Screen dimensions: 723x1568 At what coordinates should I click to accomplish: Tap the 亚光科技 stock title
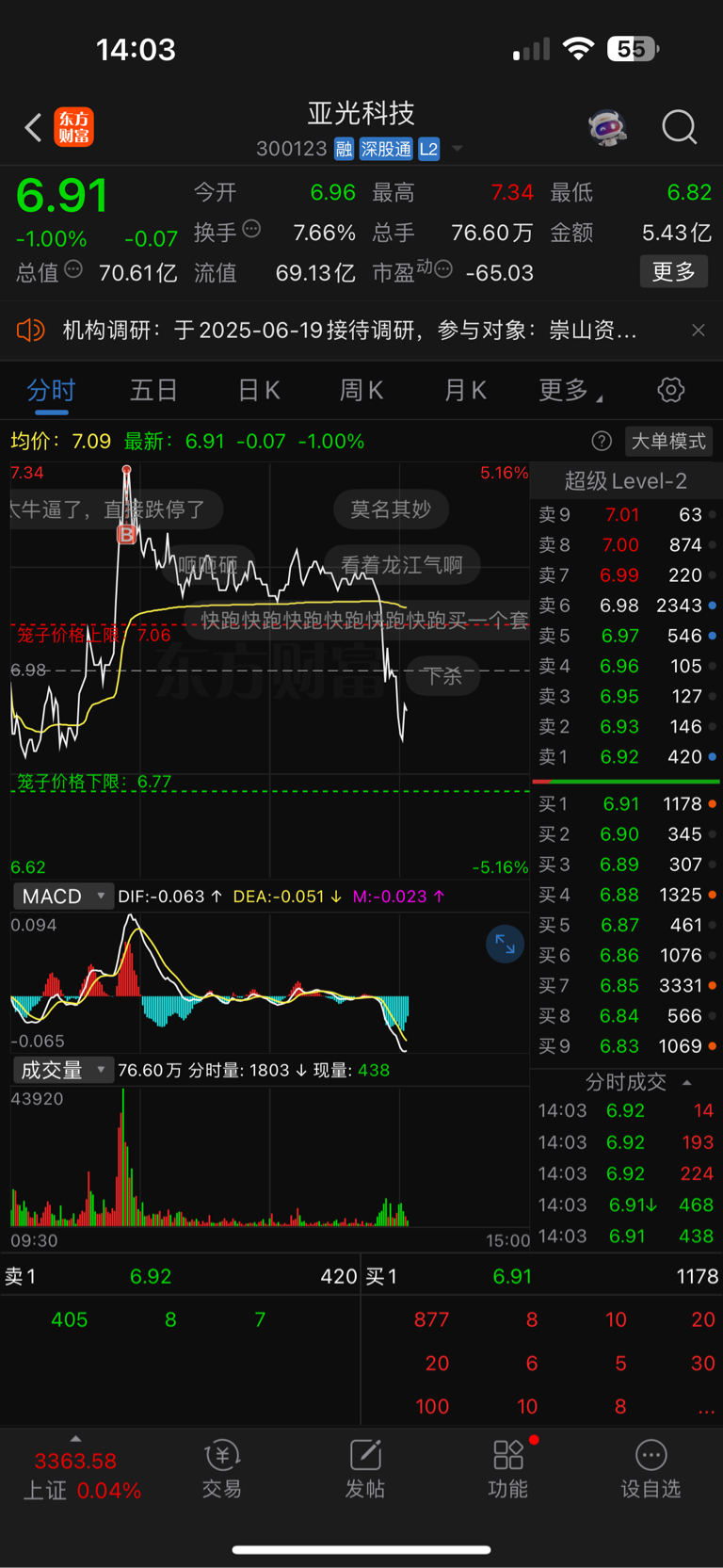[x=361, y=114]
